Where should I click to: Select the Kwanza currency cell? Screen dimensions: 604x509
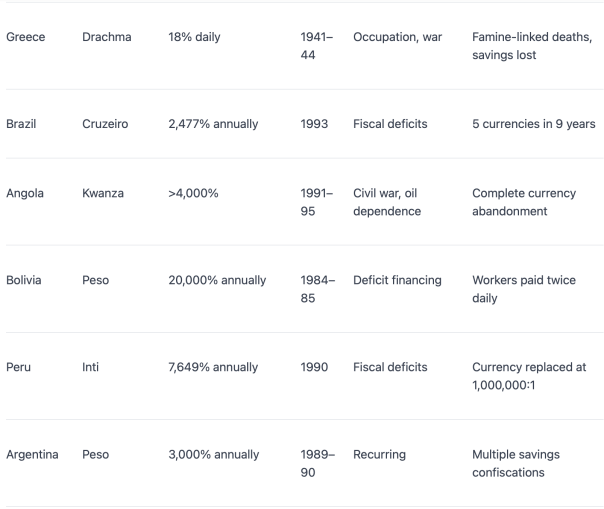(x=103, y=193)
